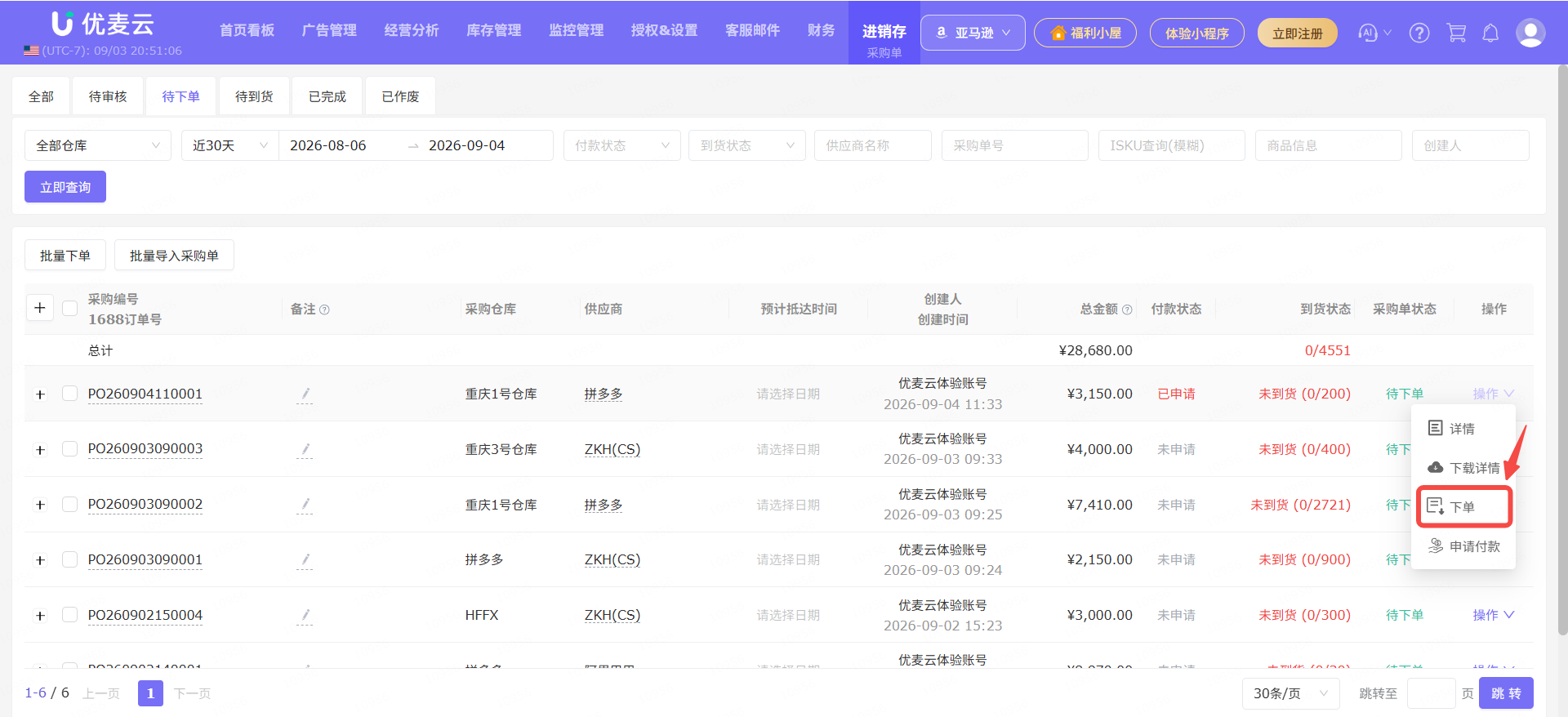Open the 全部仓库 warehouse dropdown
The height and width of the screenshot is (717, 1568).
[98, 145]
